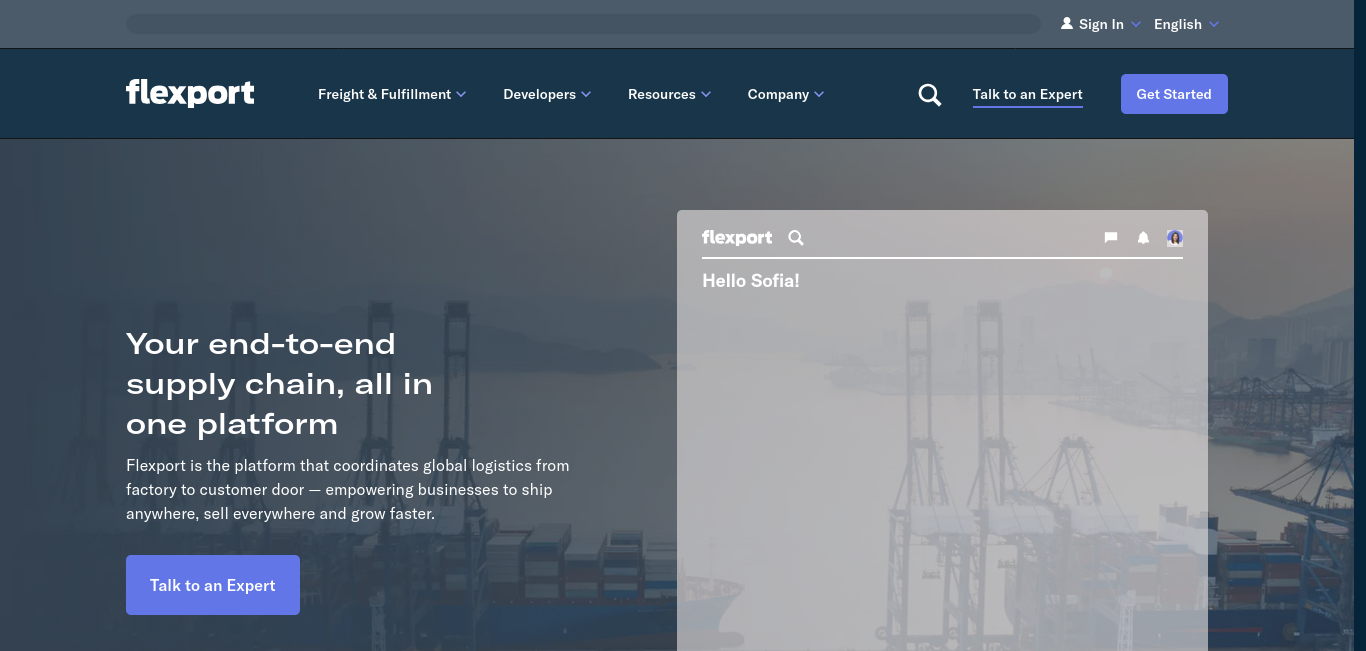
Task: Open the site search magnifier icon
Action: (930, 95)
